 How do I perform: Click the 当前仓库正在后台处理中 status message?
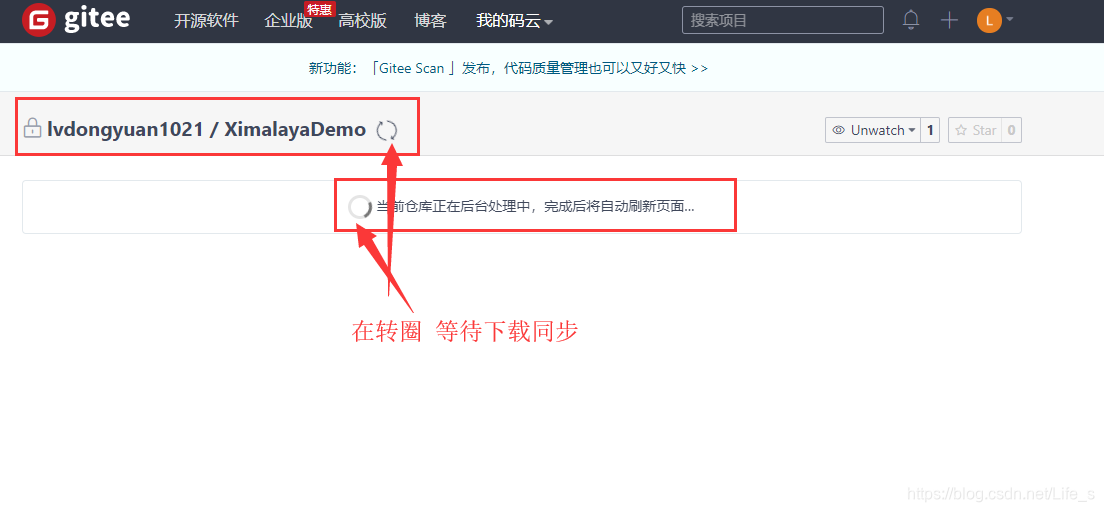click(x=535, y=207)
